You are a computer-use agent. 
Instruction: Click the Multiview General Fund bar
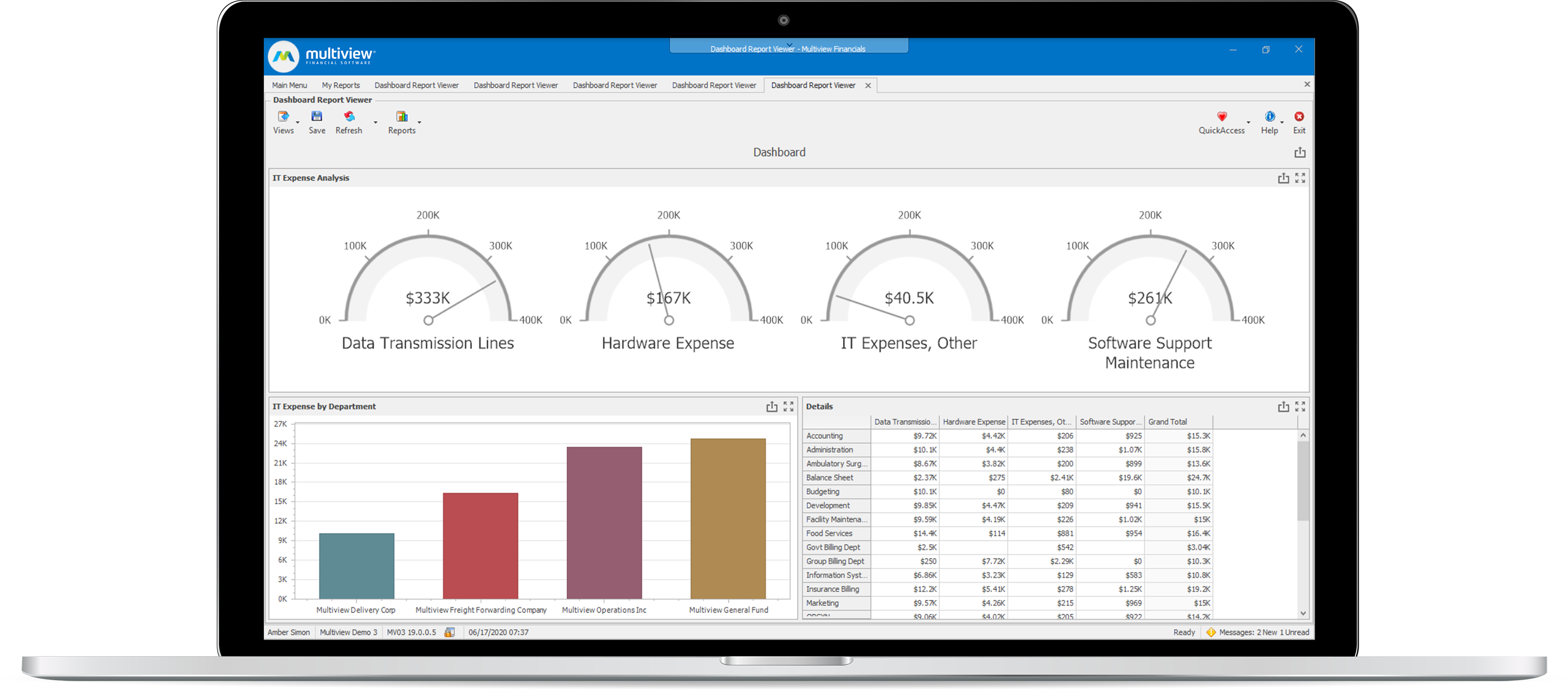point(728,518)
